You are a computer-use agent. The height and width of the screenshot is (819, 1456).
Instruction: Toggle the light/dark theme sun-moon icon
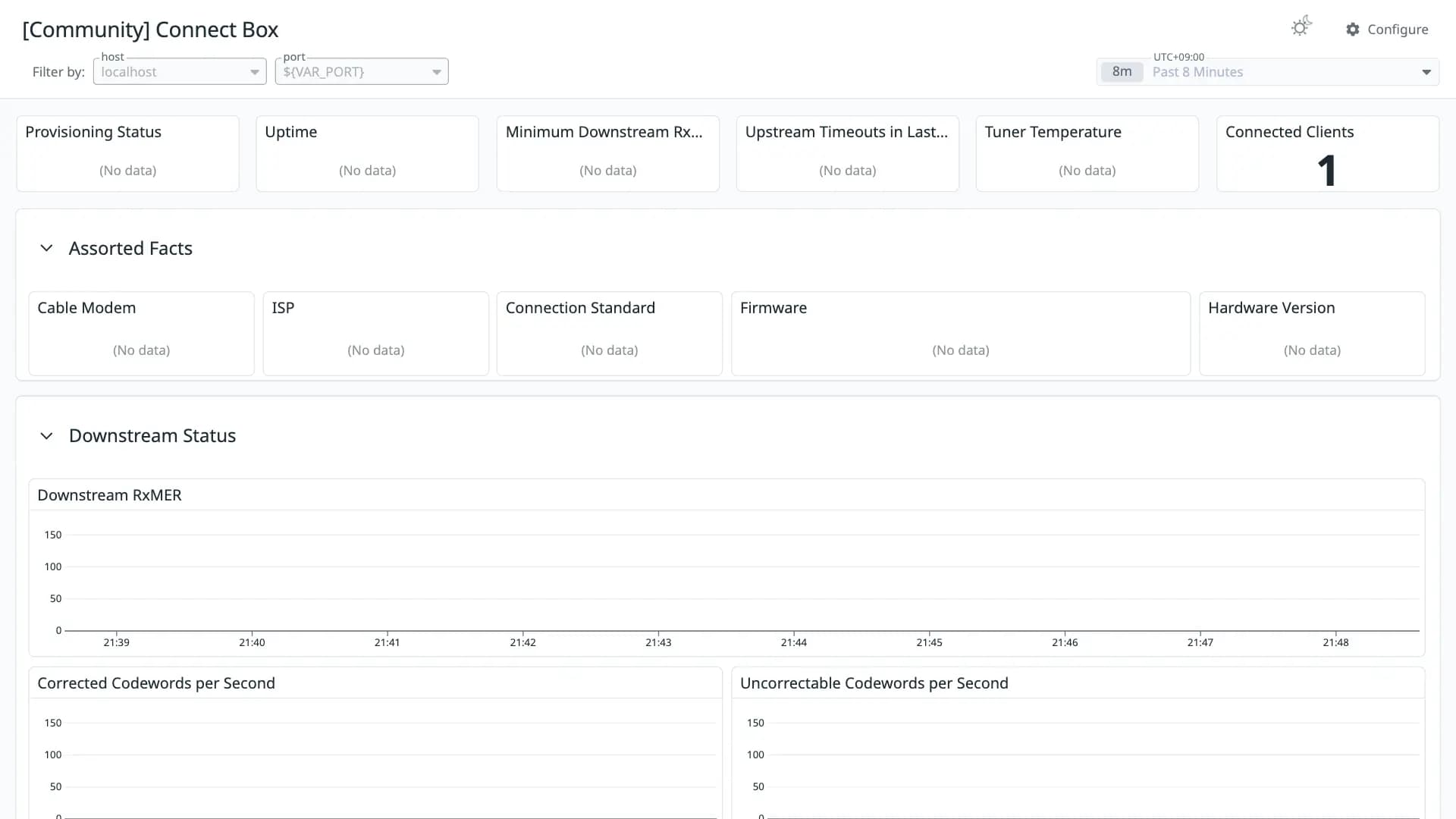tap(1301, 27)
